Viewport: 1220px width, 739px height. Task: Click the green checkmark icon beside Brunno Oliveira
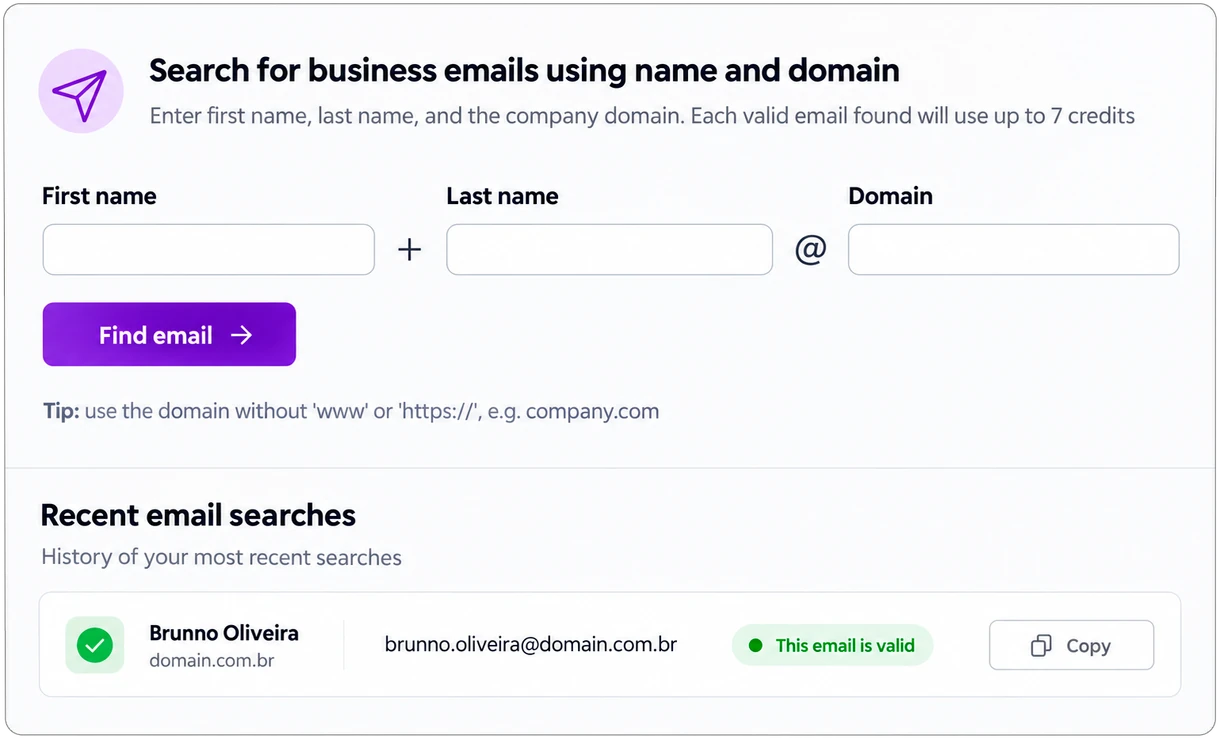(95, 645)
